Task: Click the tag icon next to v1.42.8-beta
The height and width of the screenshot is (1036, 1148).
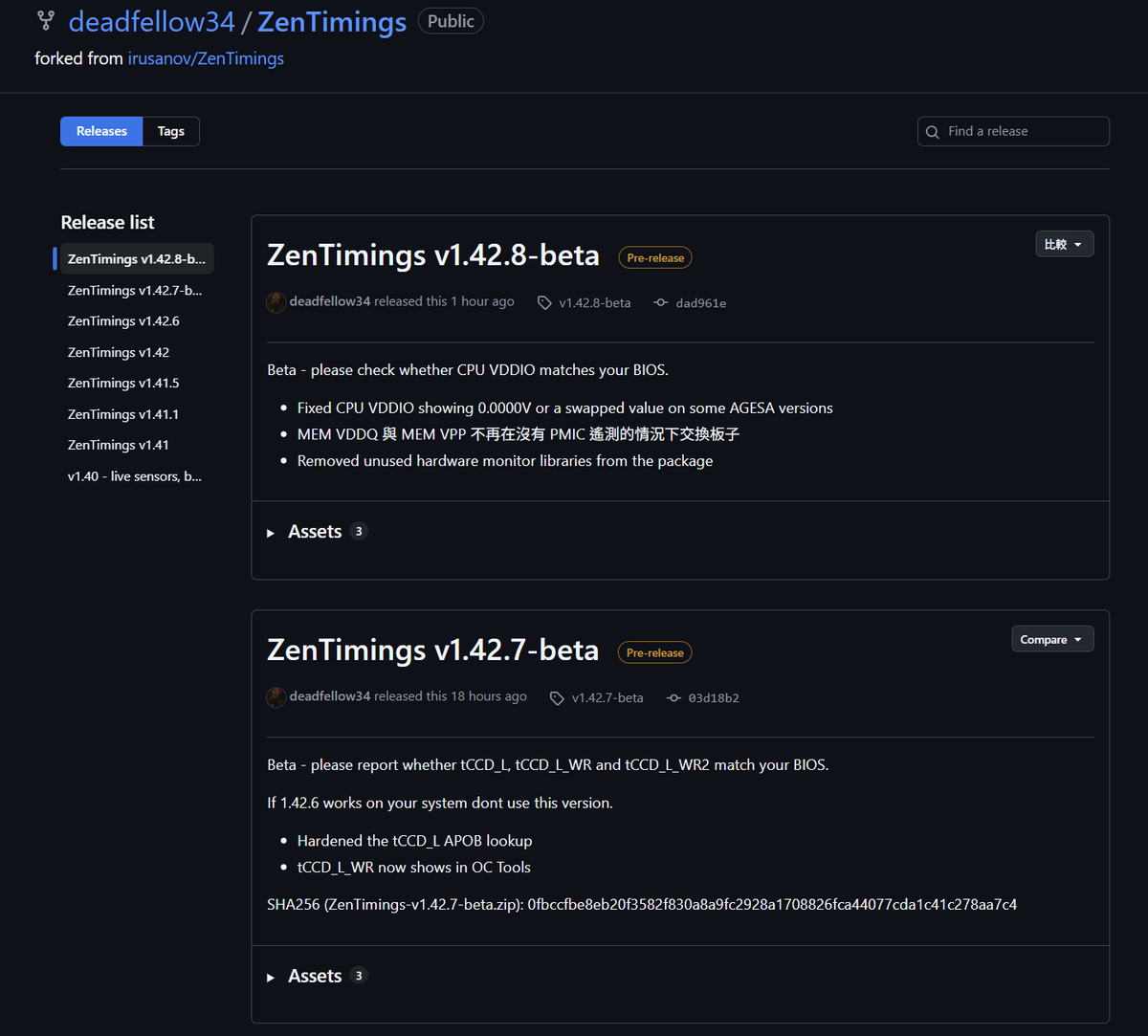Action: (544, 302)
